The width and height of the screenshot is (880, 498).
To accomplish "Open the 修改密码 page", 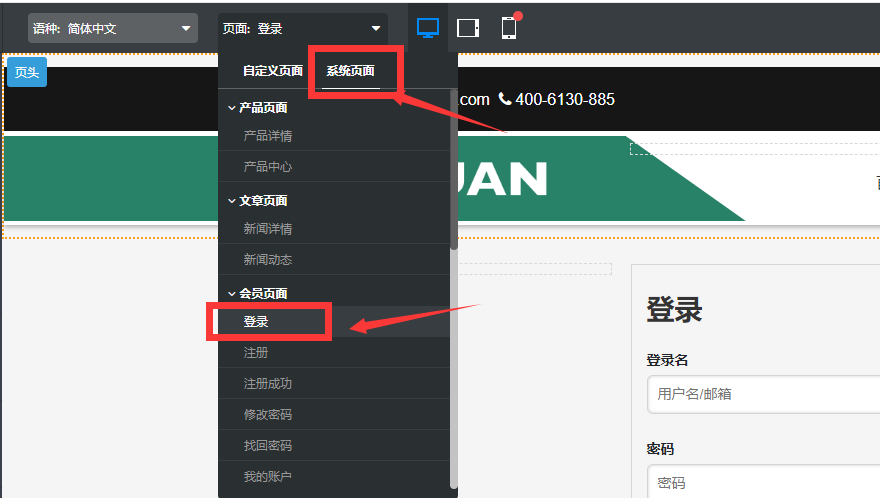I will 268,415.
